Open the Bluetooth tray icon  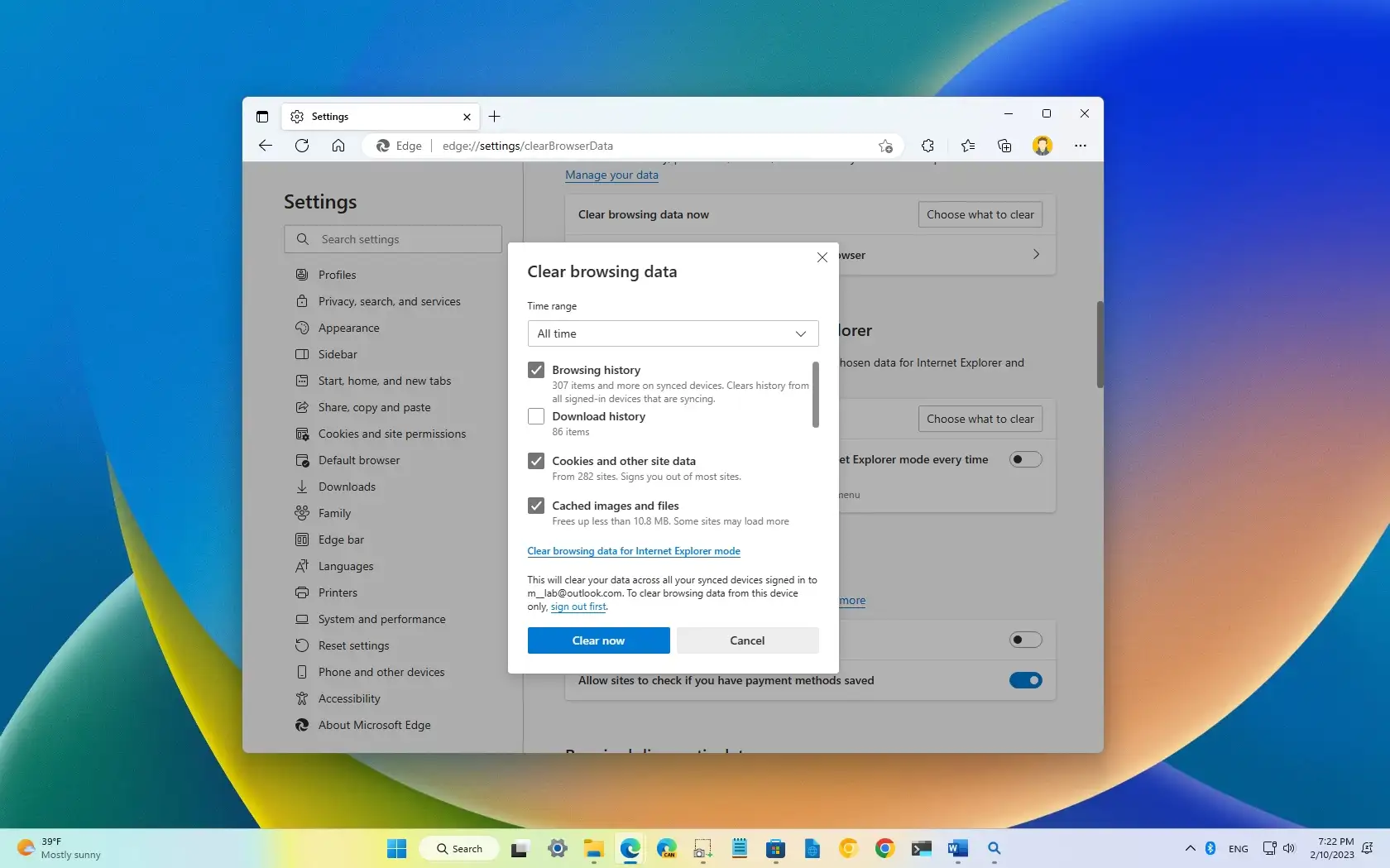pyautogui.click(x=1210, y=848)
